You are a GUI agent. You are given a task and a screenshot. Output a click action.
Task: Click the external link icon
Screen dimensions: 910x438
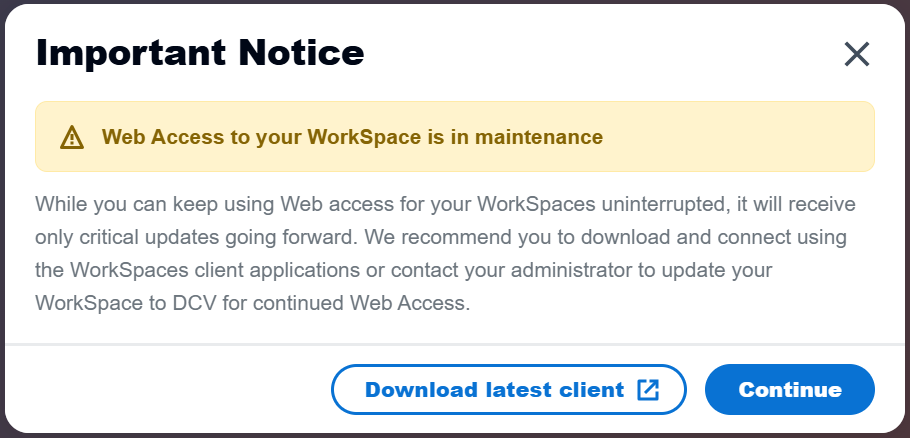click(648, 390)
